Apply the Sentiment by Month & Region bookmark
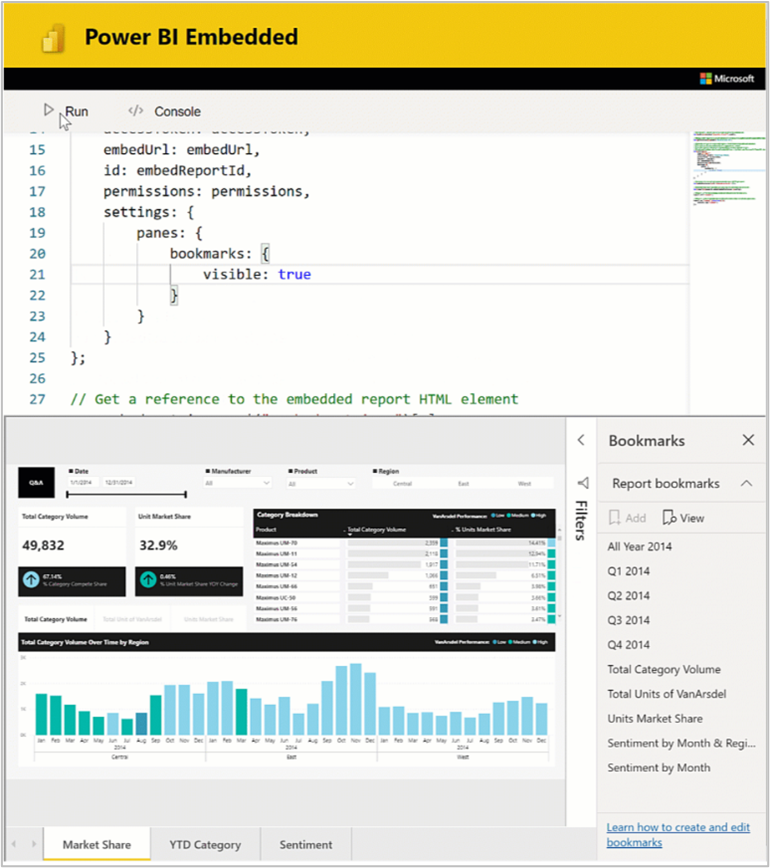Image resolution: width=770 pixels, height=868 pixels. 681,743
